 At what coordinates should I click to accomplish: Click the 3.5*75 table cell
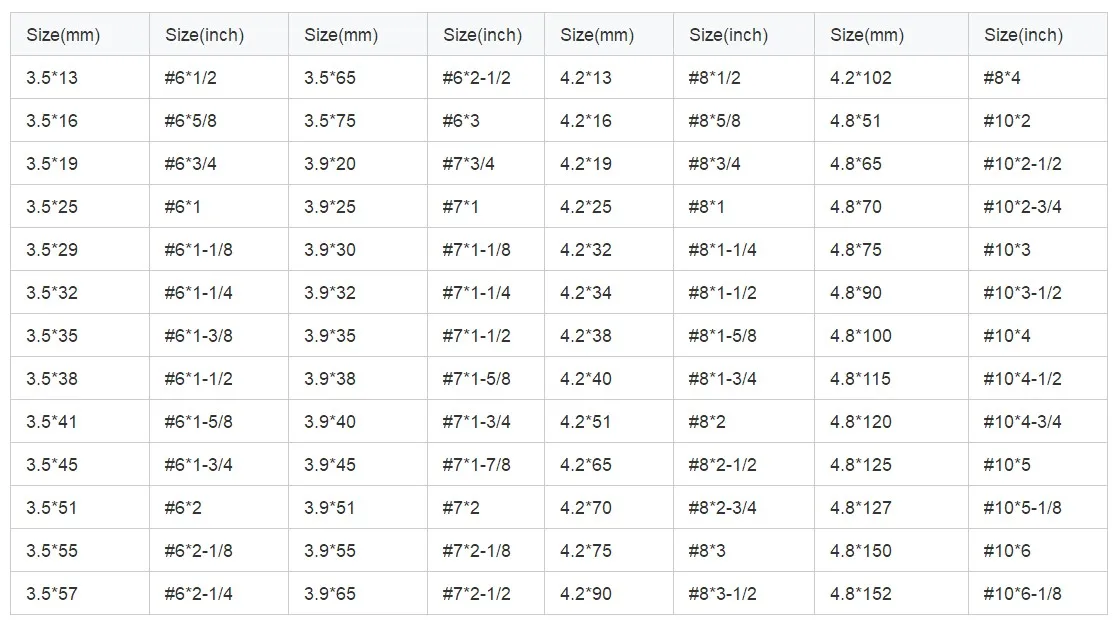tap(330, 121)
